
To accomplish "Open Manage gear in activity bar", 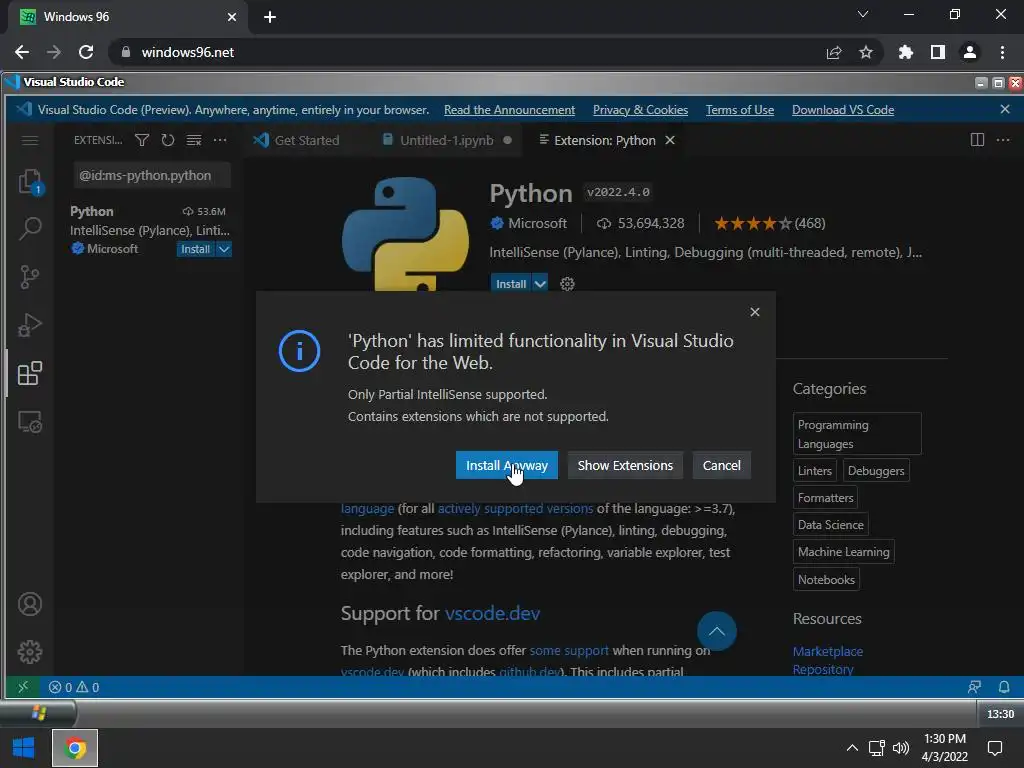I will (x=29, y=652).
